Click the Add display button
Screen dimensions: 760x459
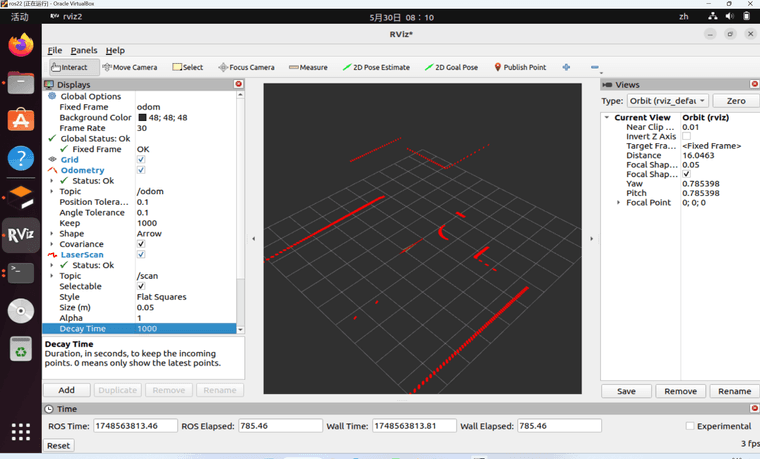(67, 390)
